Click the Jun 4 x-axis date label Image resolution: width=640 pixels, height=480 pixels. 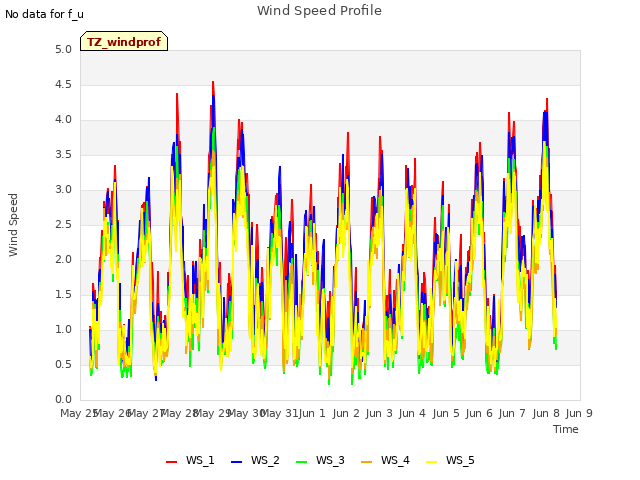pyautogui.click(x=412, y=413)
